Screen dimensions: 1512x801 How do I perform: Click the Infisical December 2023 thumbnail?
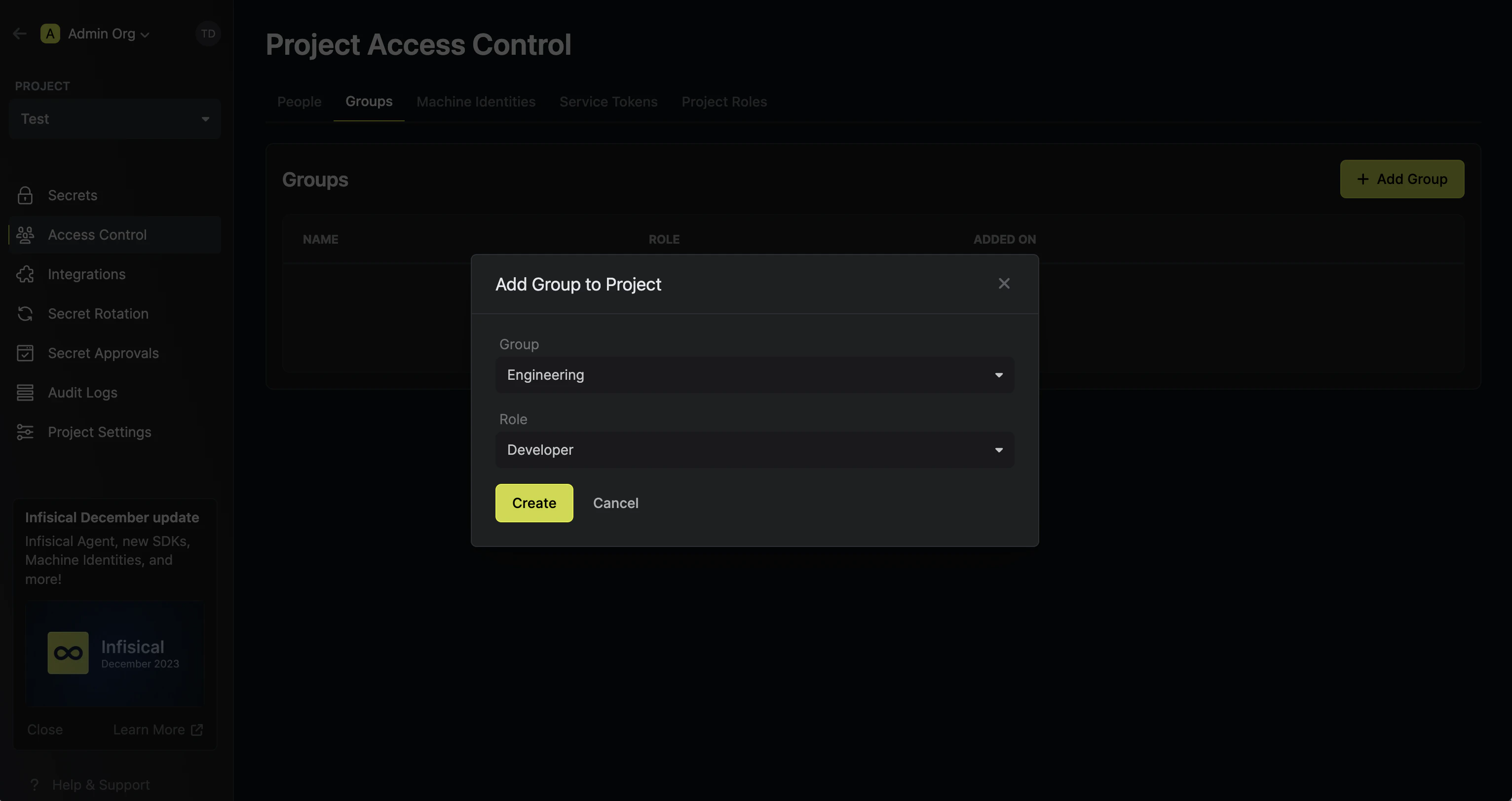[115, 653]
